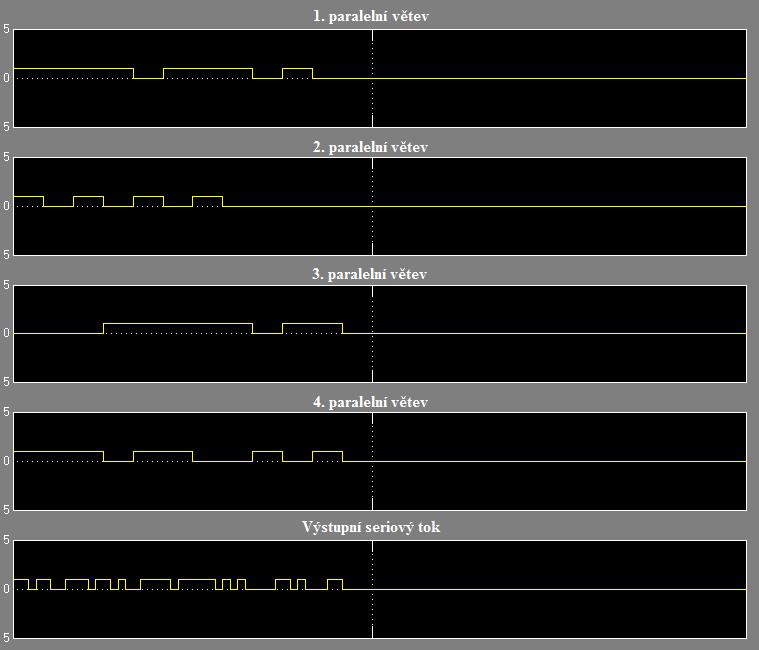Viewport: 759px width, 650px height.
Task: Select the "1. paralelní větev" plot title
Action: pyautogui.click(x=371, y=16)
